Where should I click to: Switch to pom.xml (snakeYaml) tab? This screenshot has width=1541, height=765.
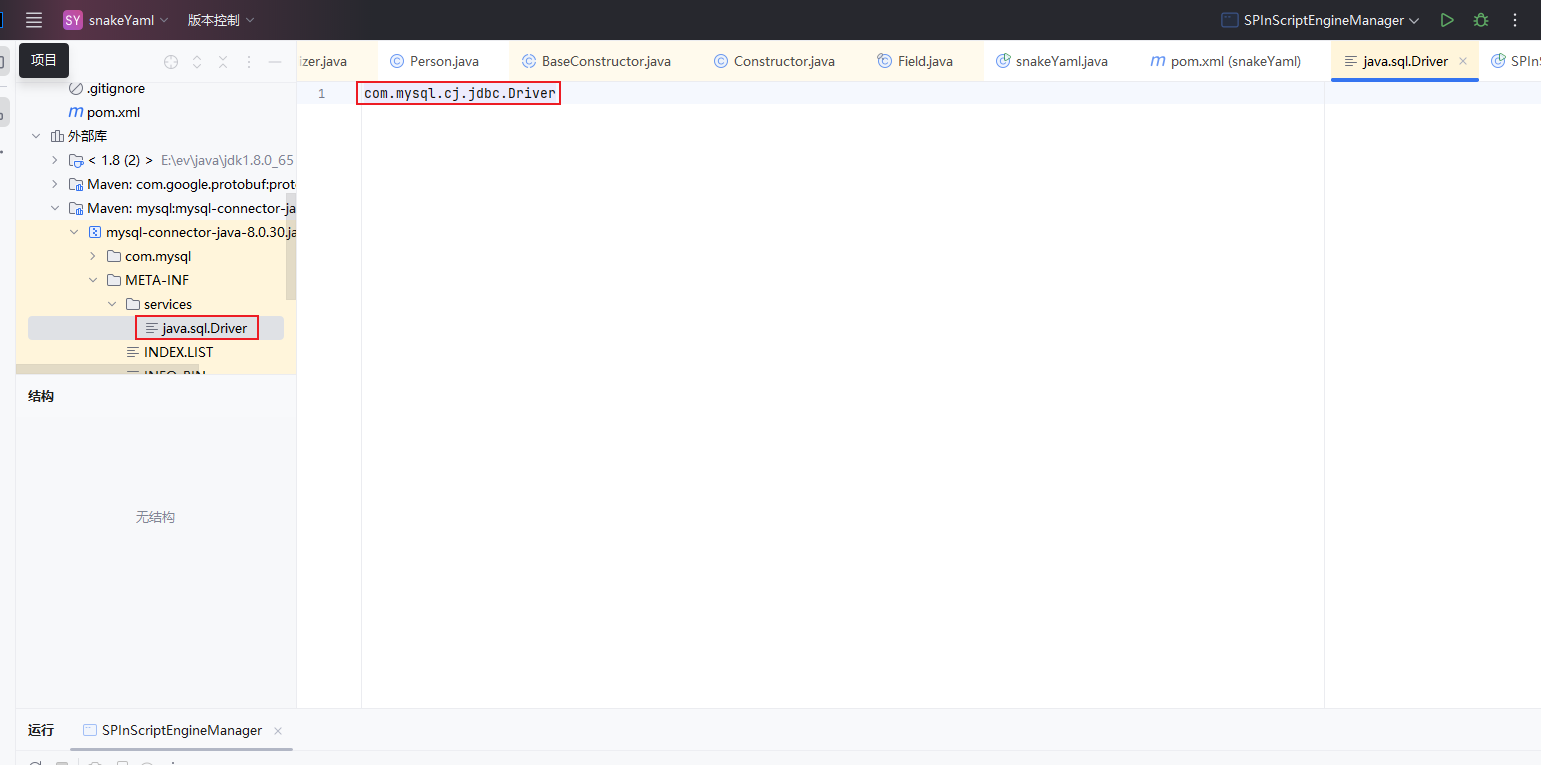pos(1226,61)
